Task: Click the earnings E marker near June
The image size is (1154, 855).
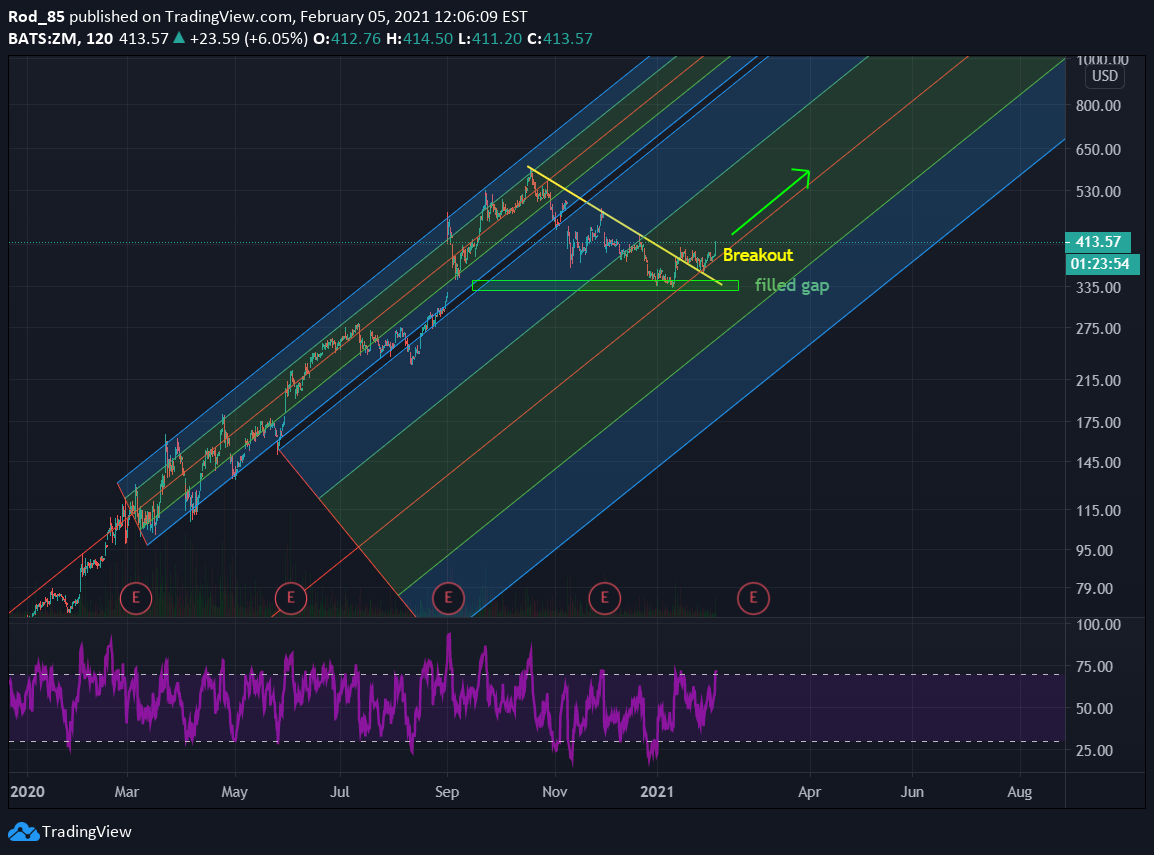Action: pos(291,598)
